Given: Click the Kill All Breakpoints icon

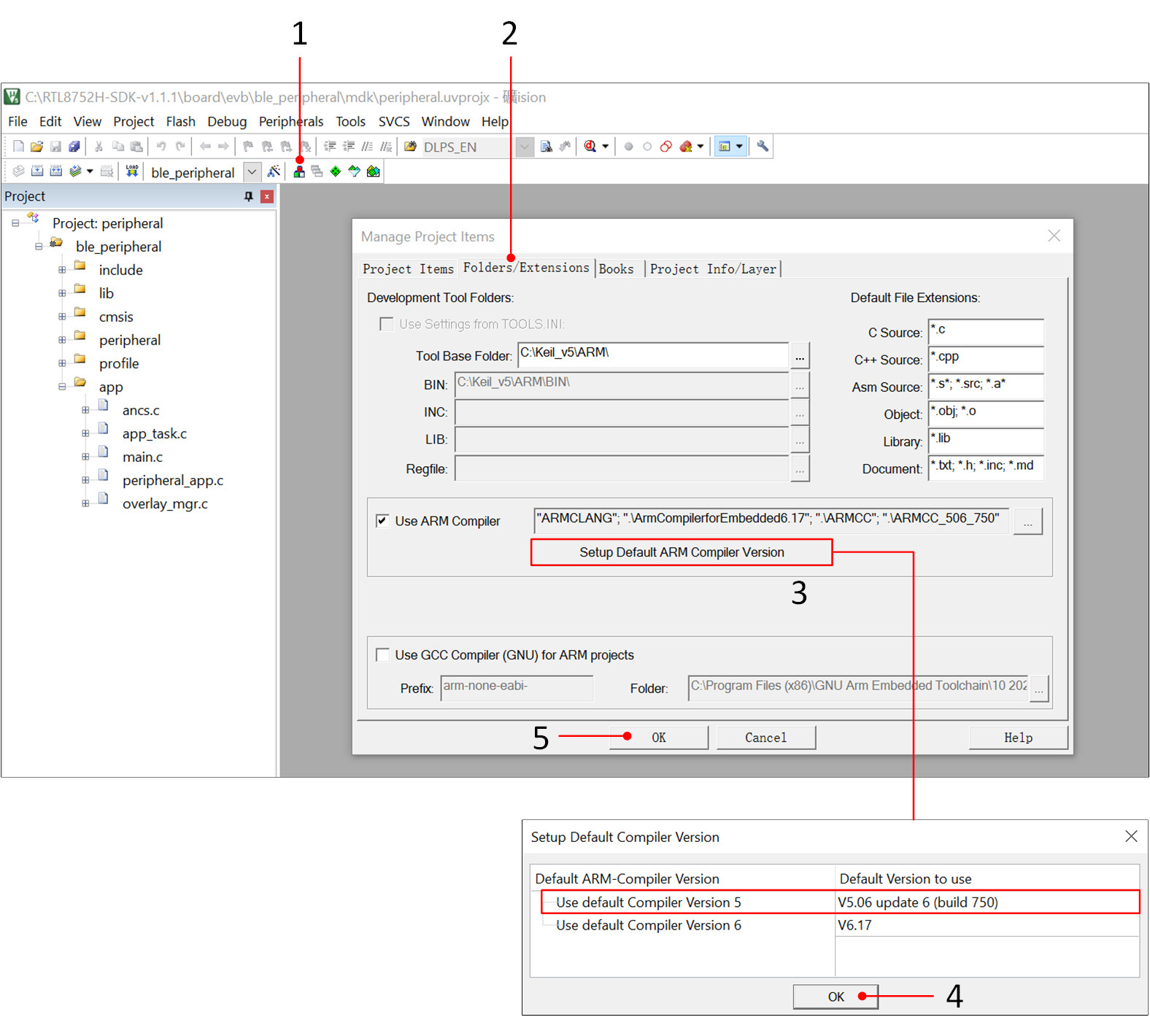Looking at the screenshot, I should pyautogui.click(x=685, y=147).
